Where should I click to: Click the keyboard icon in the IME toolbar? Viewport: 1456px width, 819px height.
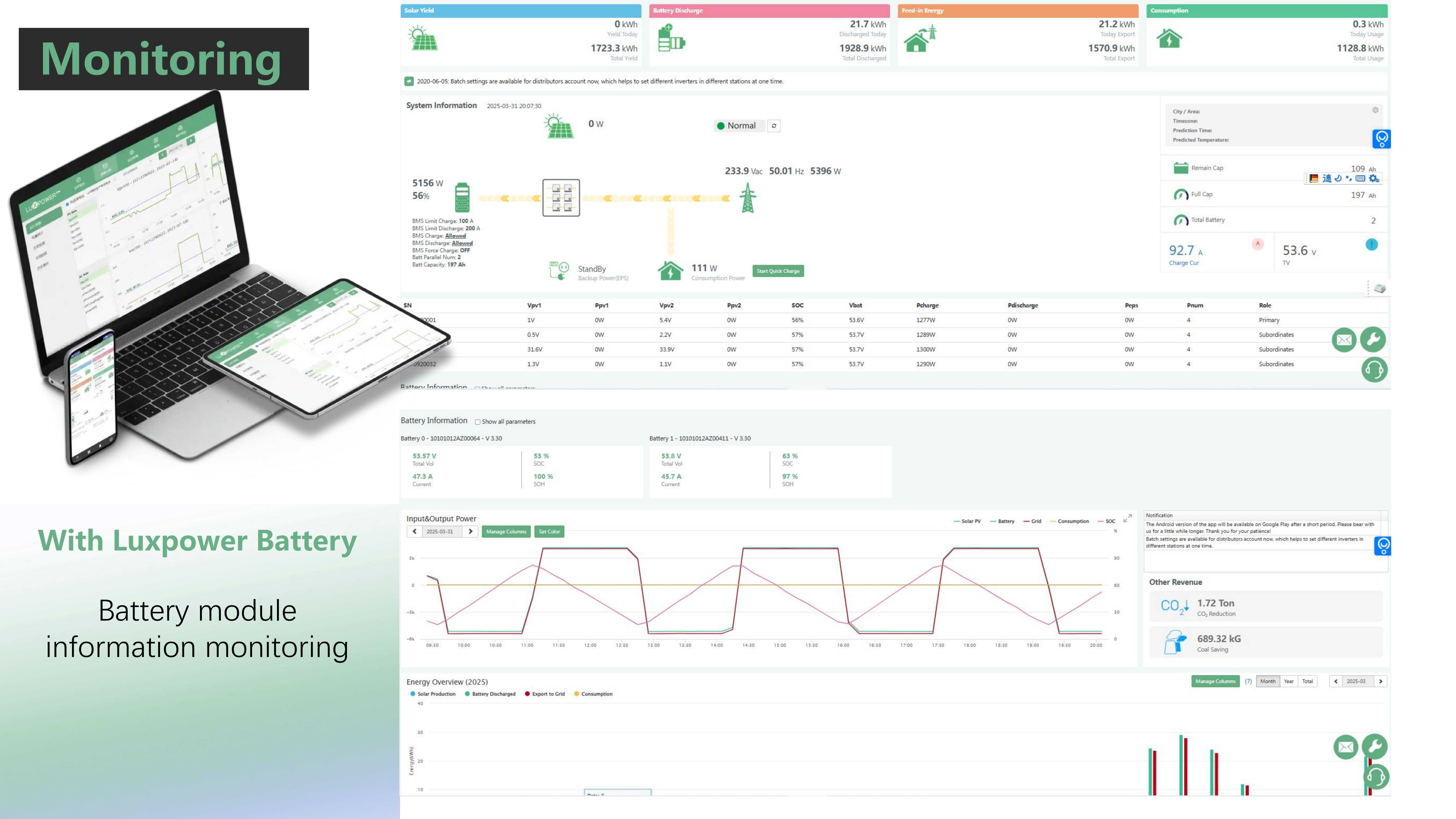[1360, 179]
